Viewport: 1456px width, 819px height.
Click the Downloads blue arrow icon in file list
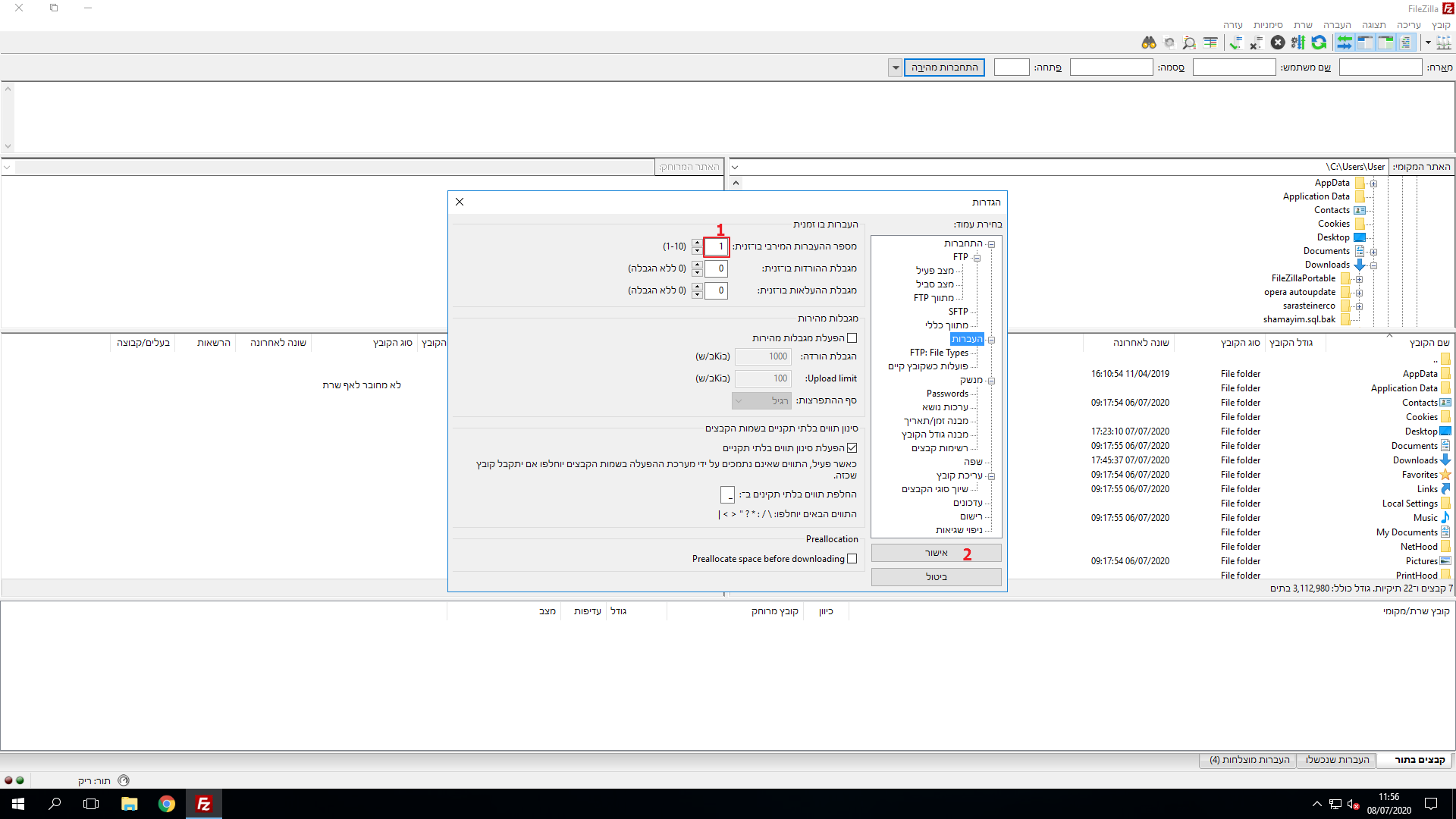[x=1445, y=460]
